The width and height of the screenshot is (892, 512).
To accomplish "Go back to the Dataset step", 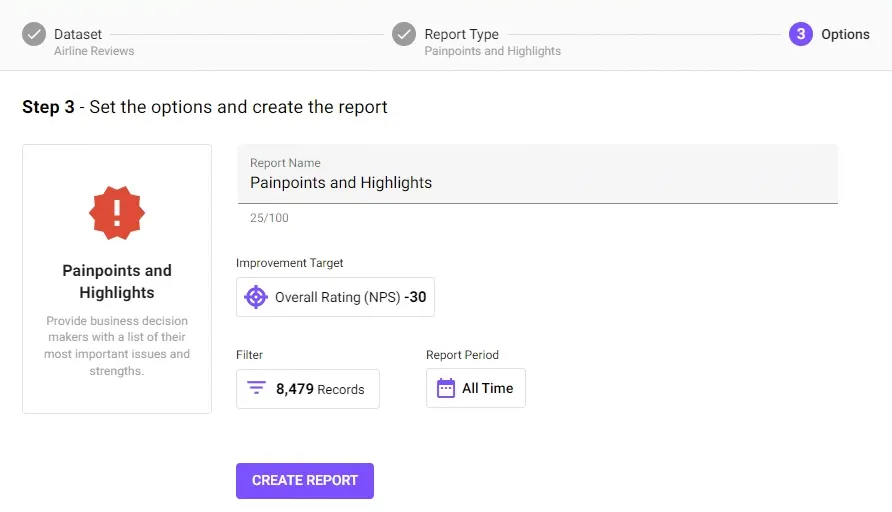I will (x=78, y=34).
